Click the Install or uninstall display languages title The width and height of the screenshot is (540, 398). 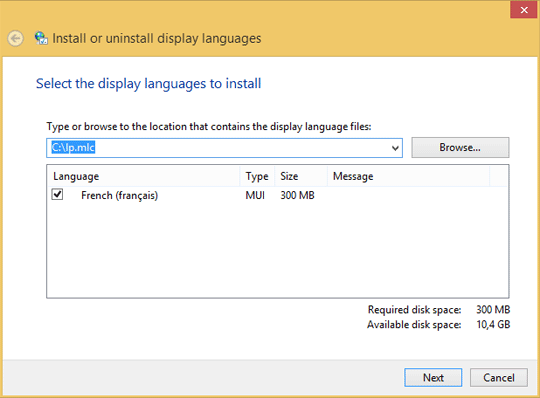tap(157, 39)
